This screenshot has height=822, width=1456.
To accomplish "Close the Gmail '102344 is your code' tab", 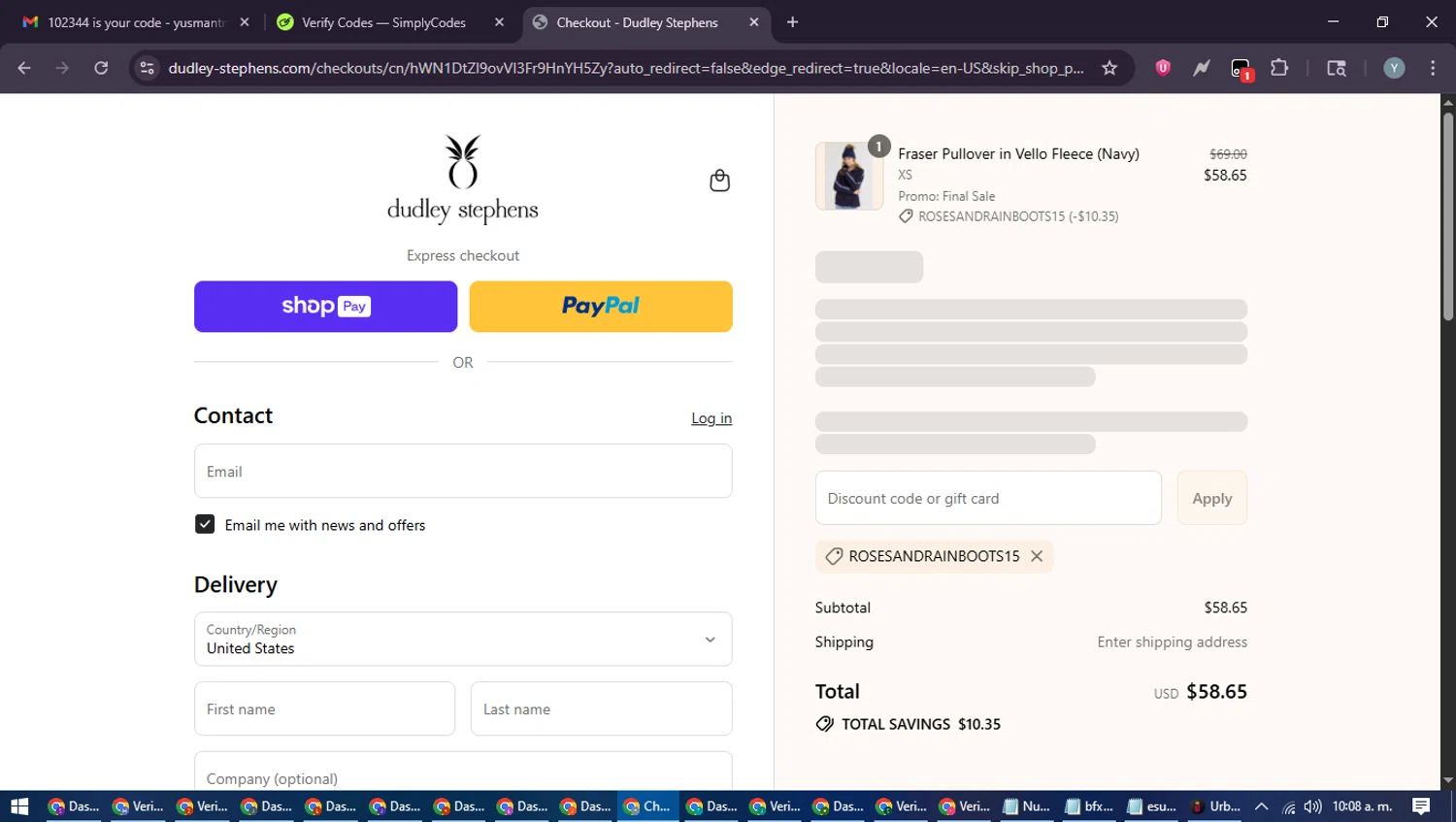I will [x=245, y=22].
